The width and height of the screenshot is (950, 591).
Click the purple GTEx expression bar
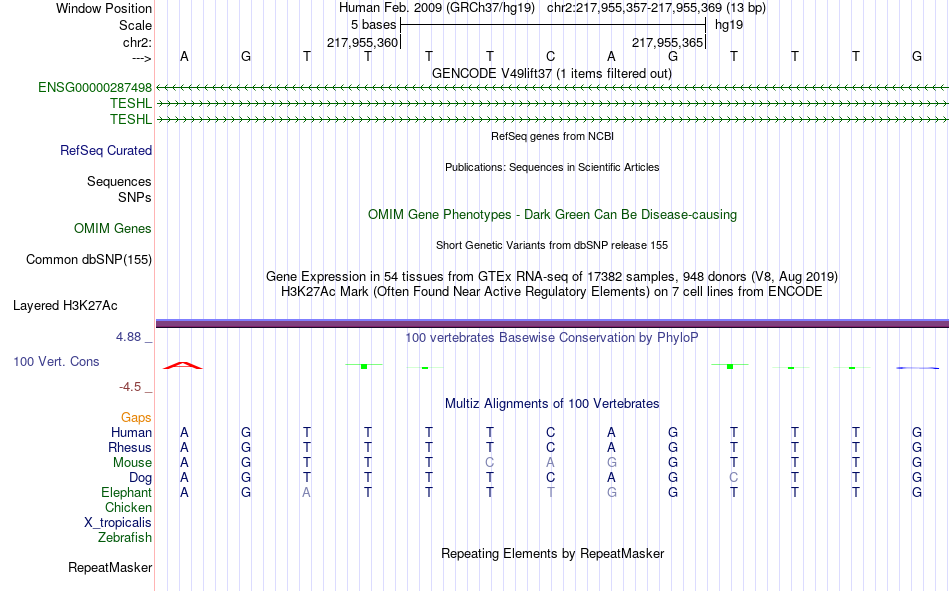pos(552,324)
